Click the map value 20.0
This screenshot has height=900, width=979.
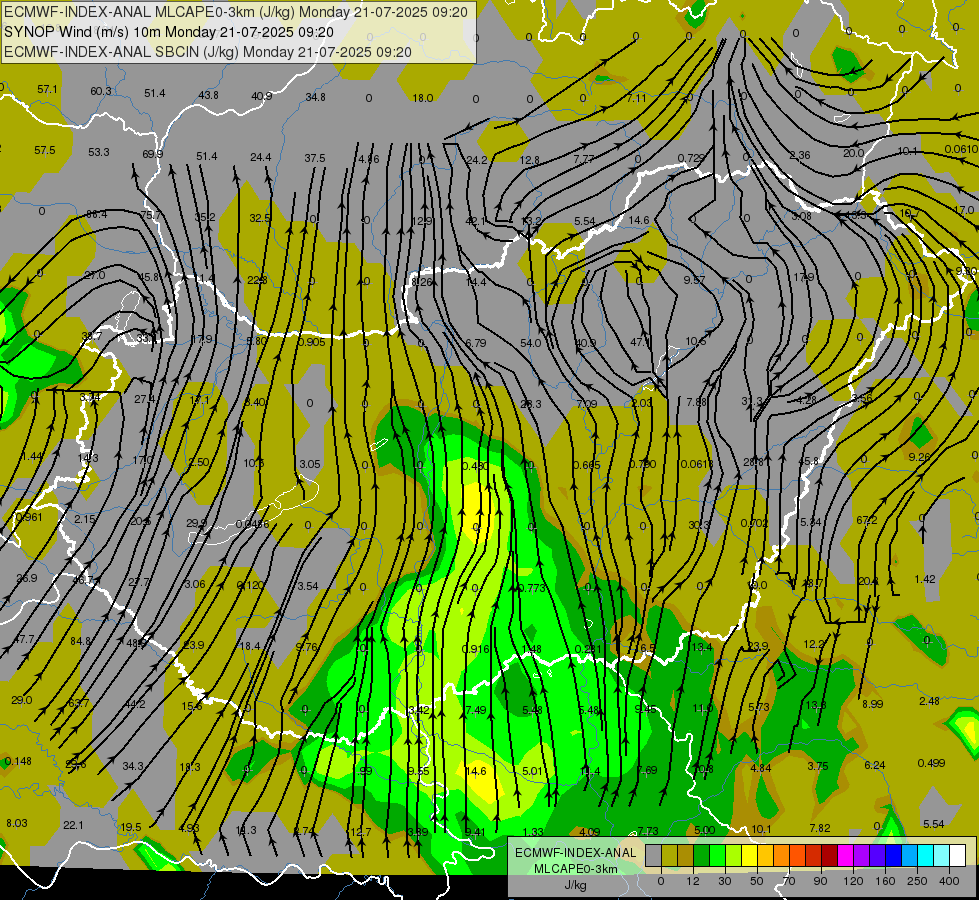(854, 154)
